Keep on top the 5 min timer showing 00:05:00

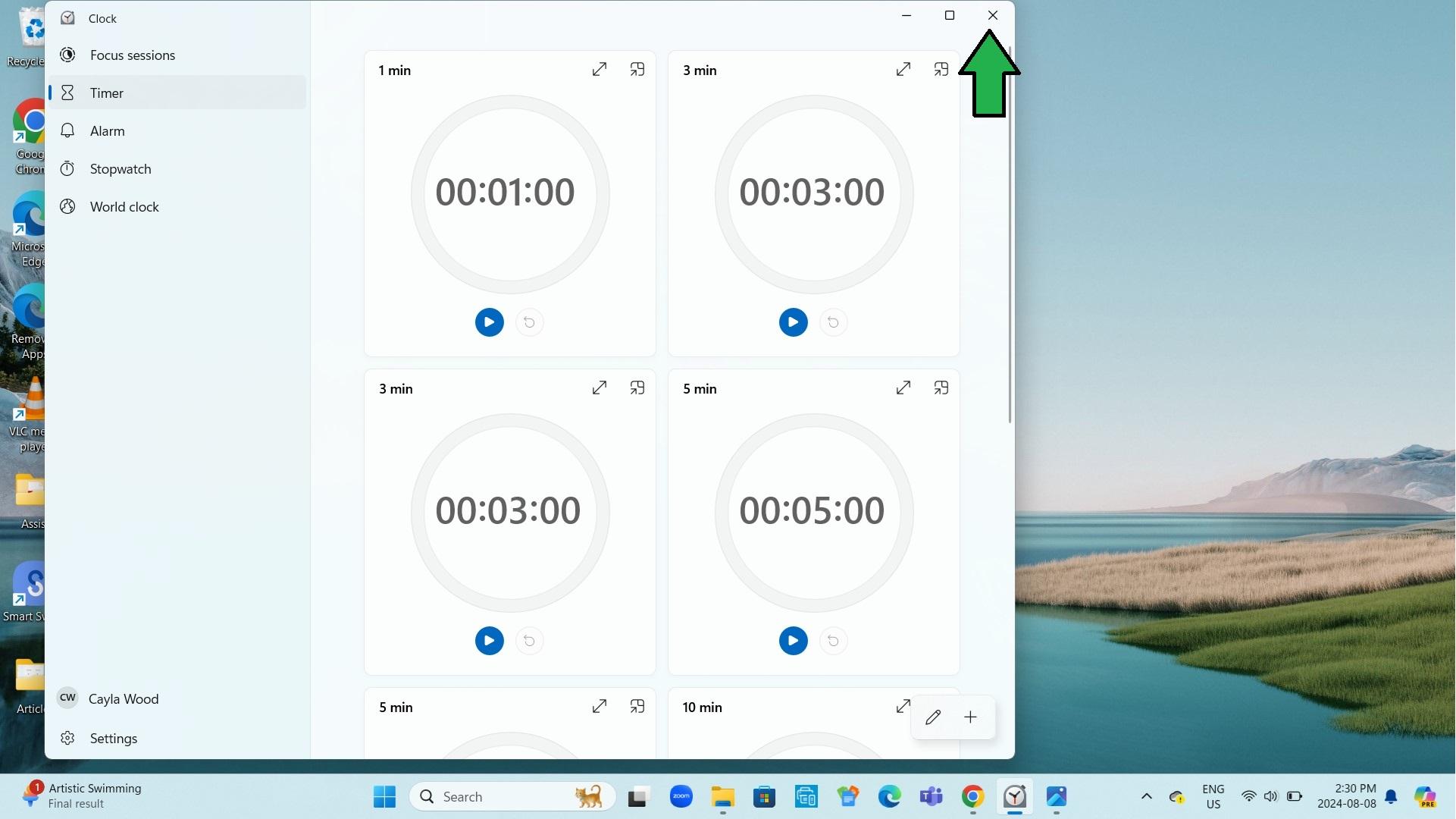[941, 388]
